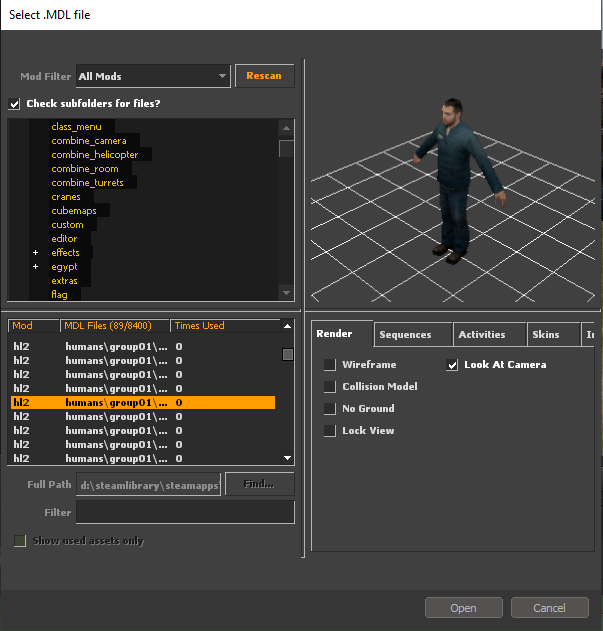The height and width of the screenshot is (631, 603).
Task: Disable the Look At Camera checkbox
Action: pos(452,365)
